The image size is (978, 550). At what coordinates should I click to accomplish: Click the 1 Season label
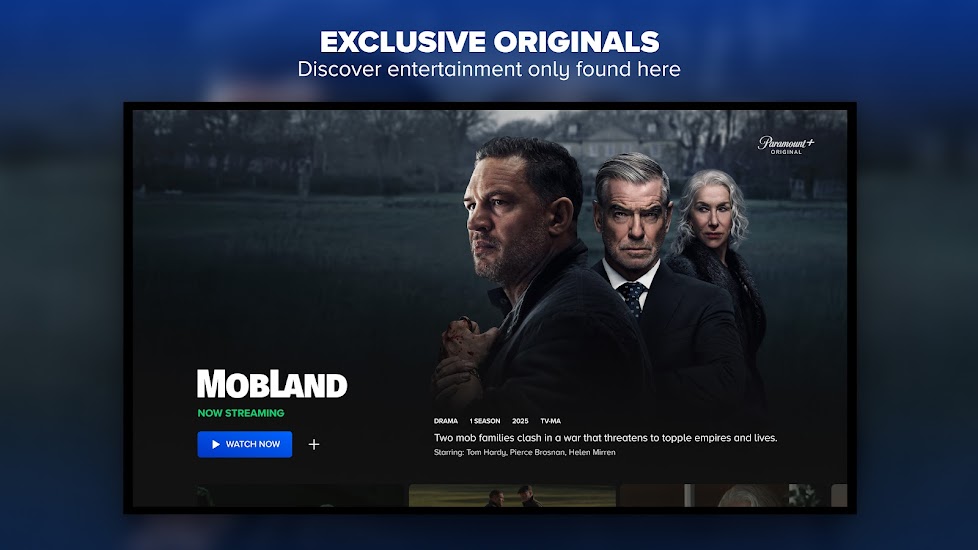tap(485, 421)
